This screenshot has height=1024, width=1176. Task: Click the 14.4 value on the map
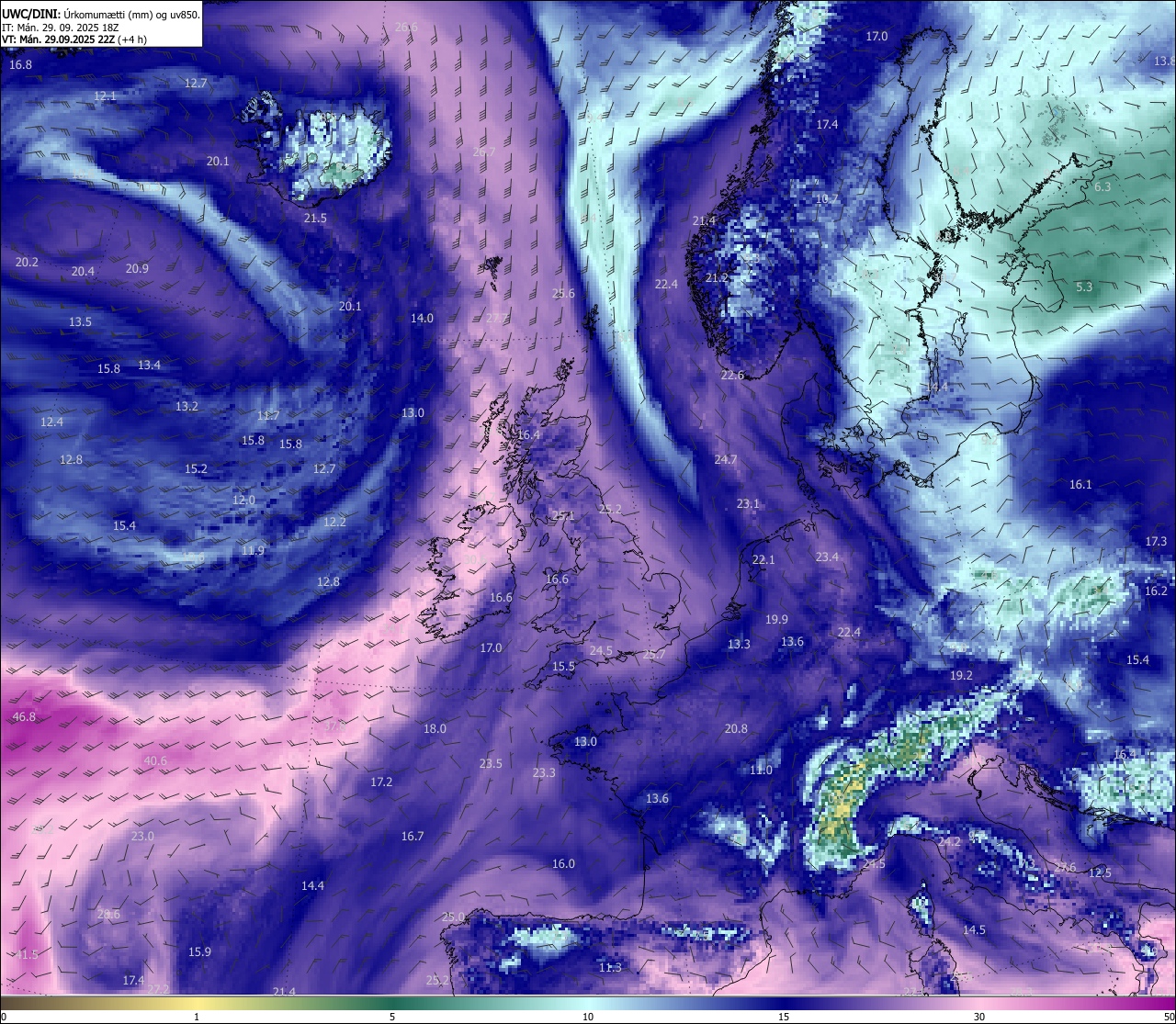312,885
